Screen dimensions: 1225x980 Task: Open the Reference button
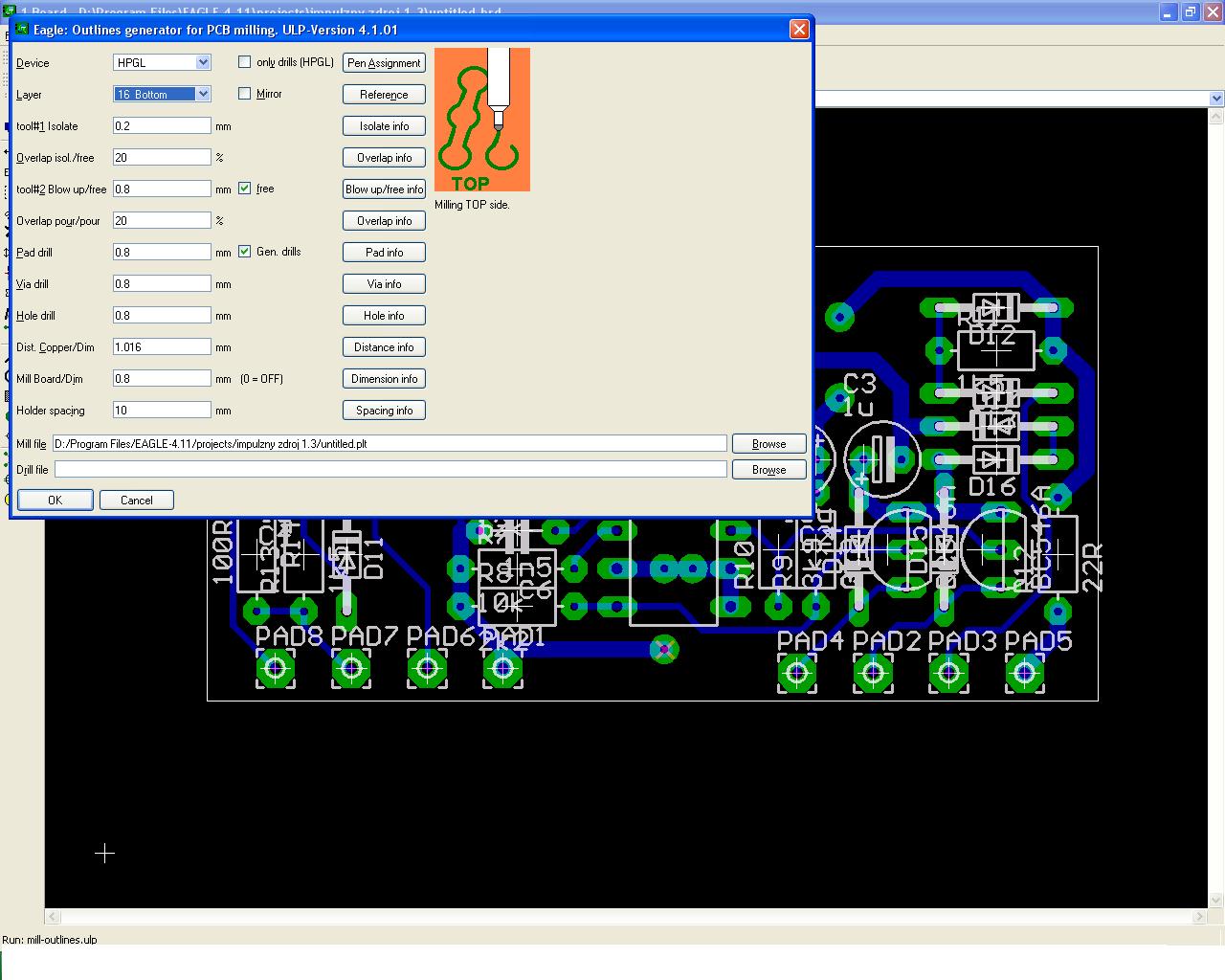coord(384,95)
